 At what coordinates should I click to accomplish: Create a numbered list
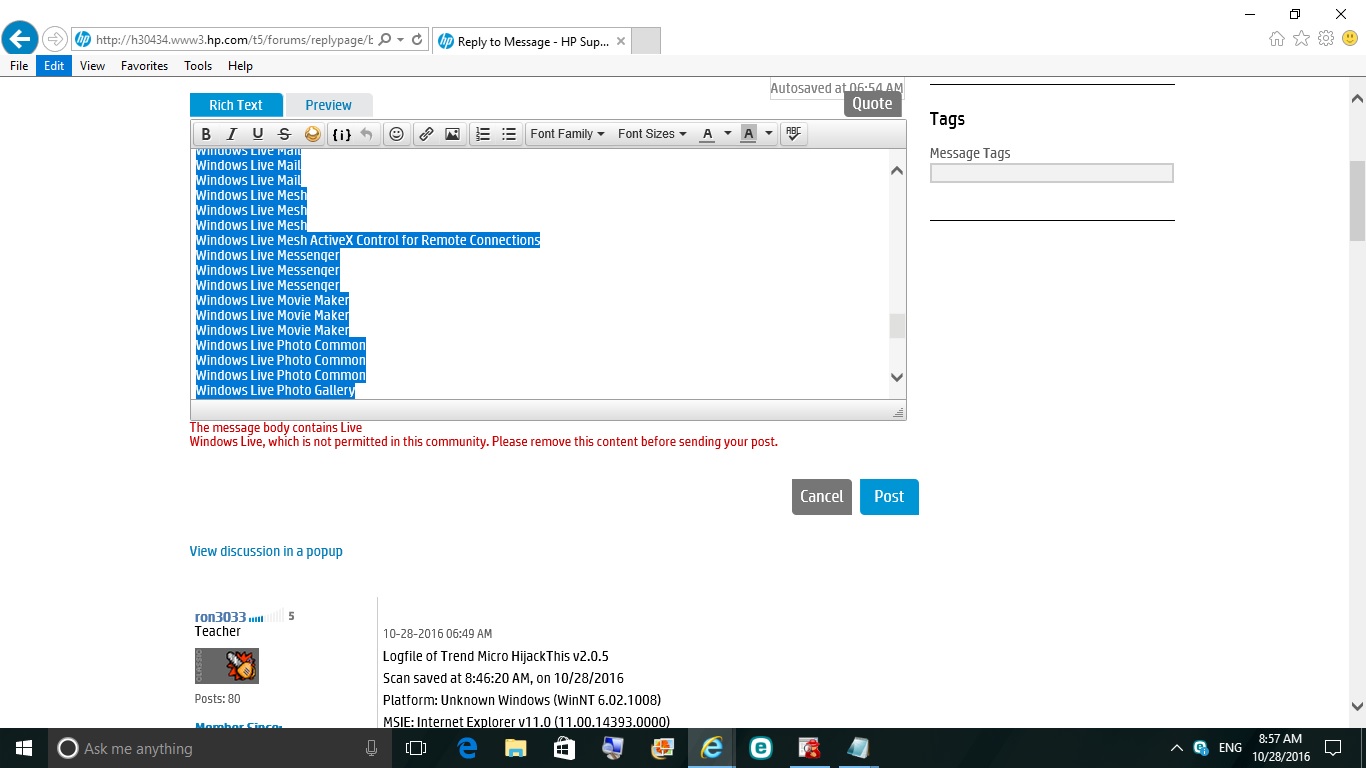[x=483, y=134]
